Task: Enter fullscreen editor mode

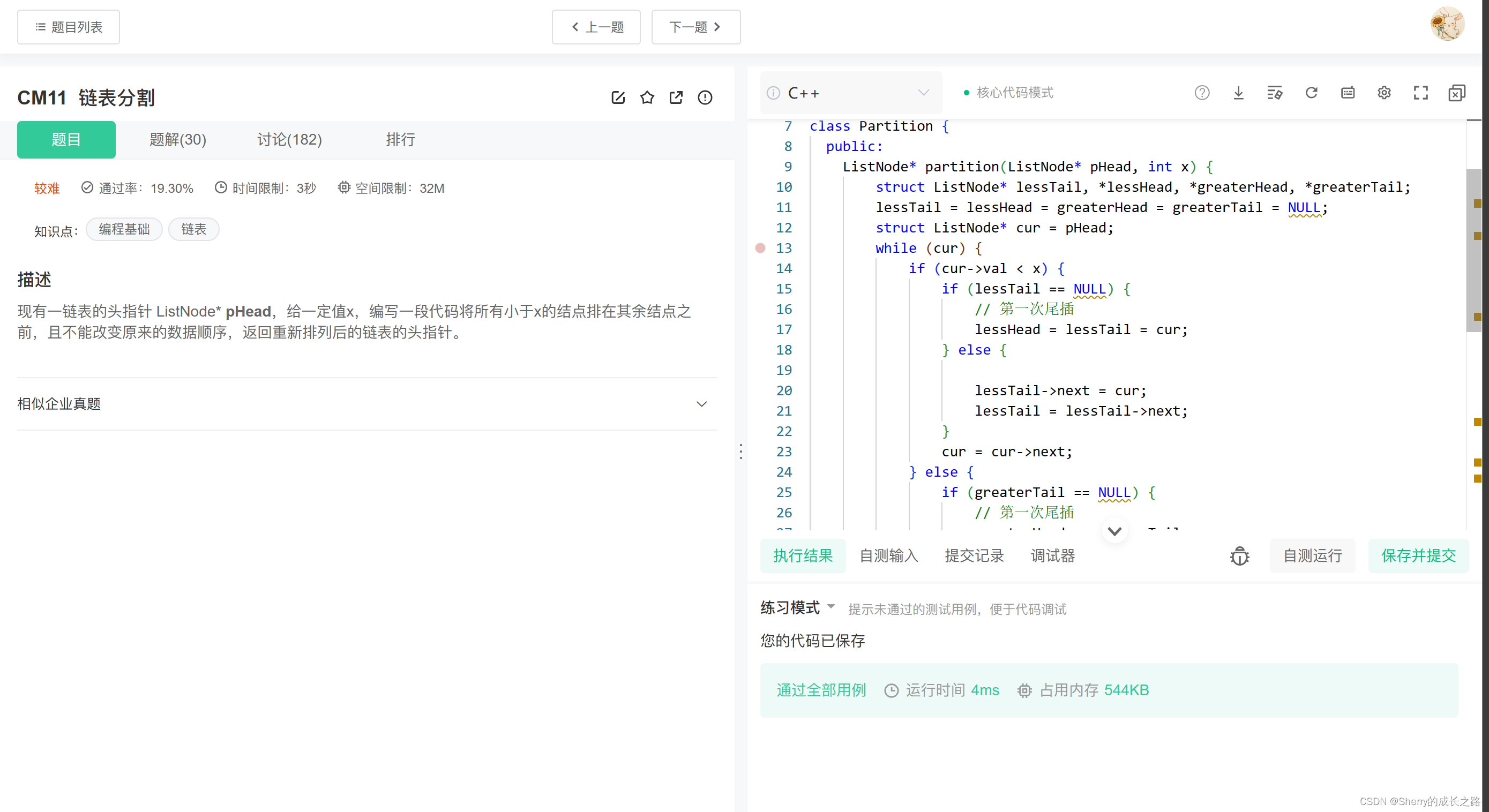Action: [x=1420, y=93]
